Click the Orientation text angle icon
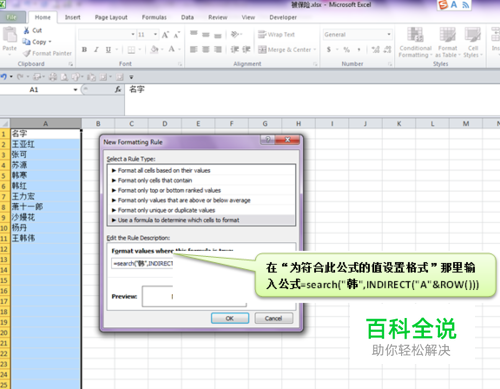 pos(235,34)
